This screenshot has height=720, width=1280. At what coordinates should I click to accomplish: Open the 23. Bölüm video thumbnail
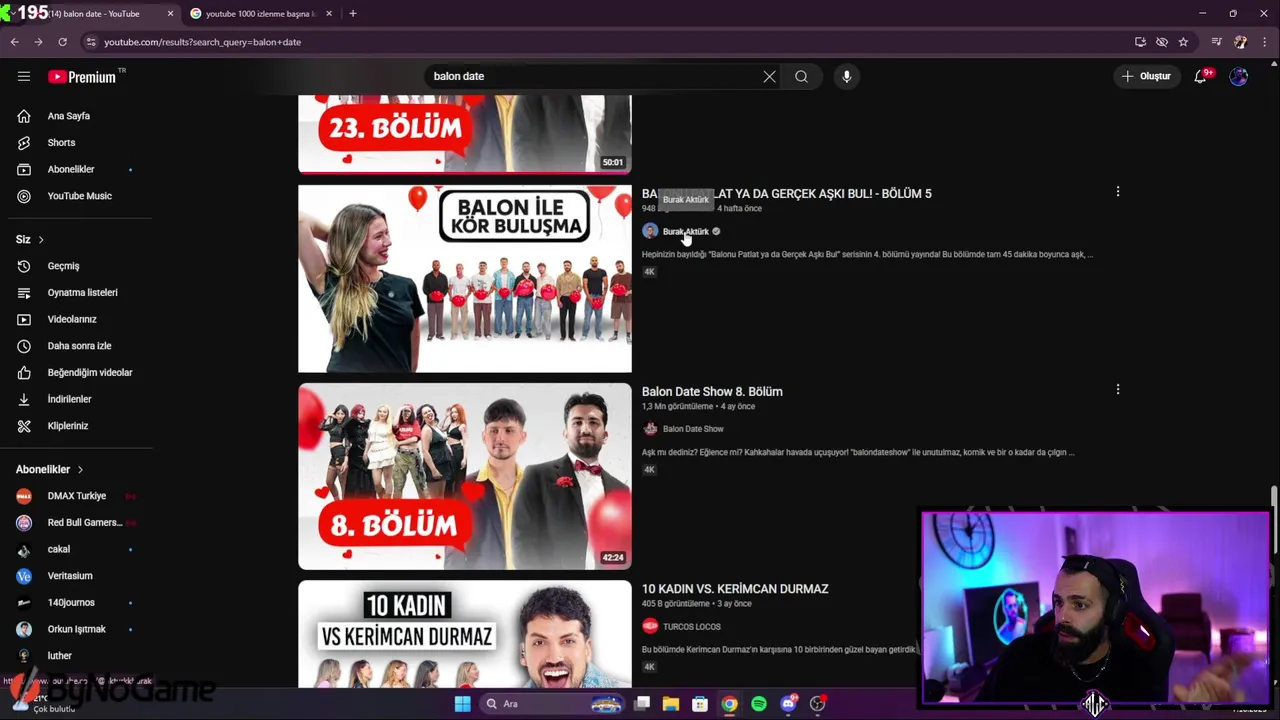465,134
